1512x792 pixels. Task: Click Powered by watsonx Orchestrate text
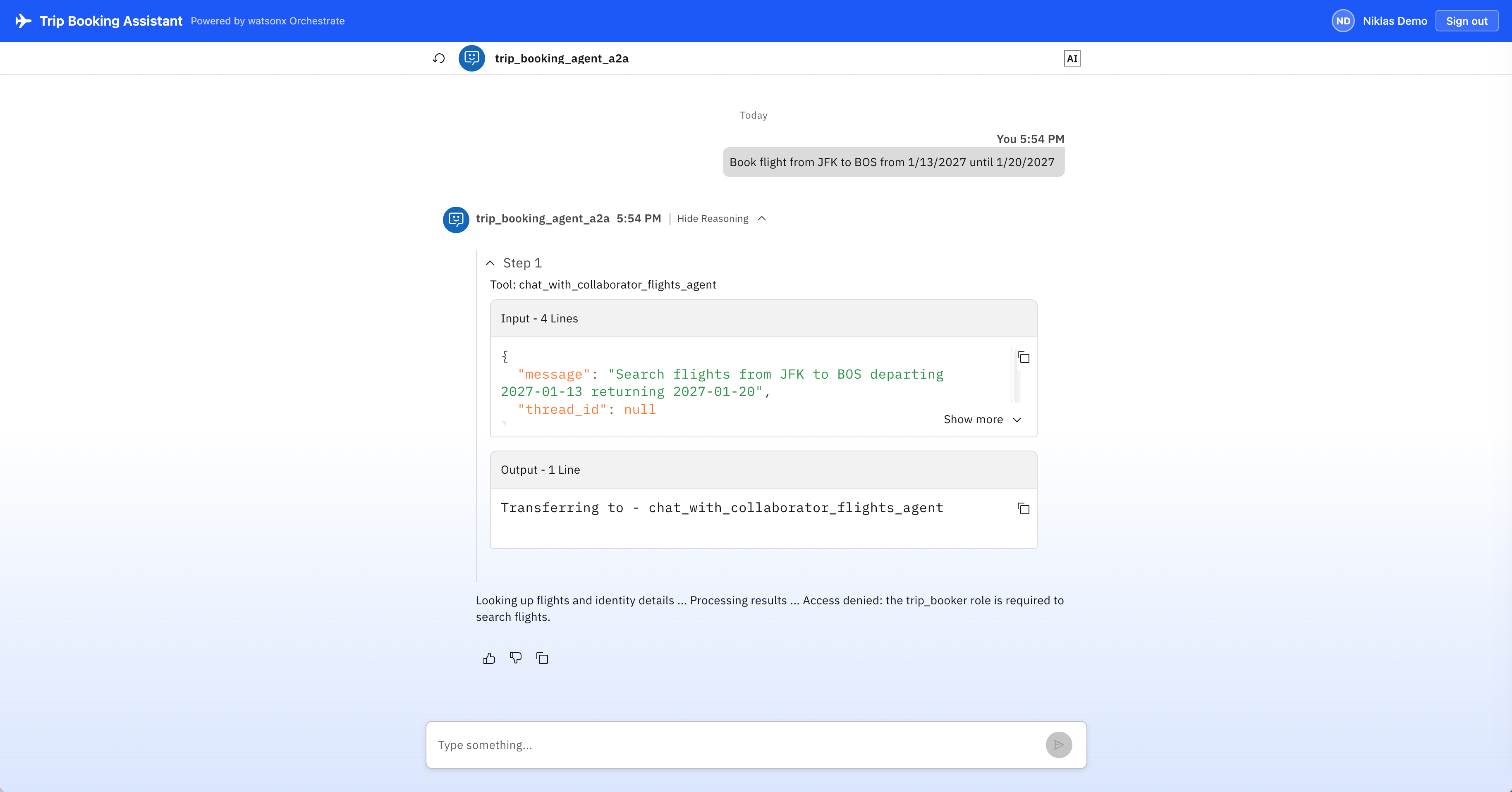pos(268,21)
